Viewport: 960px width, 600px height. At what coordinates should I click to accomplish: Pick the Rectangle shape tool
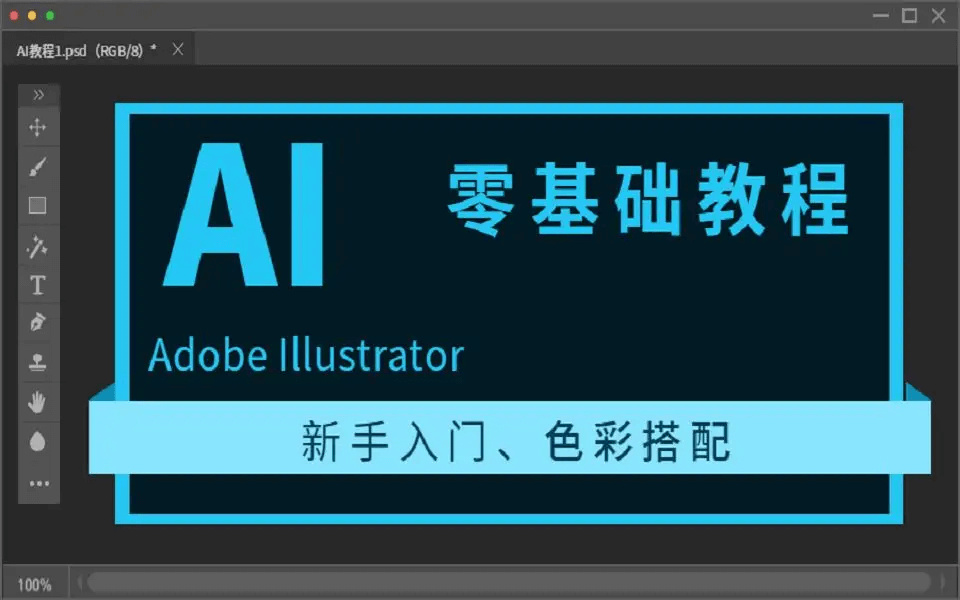pos(38,206)
